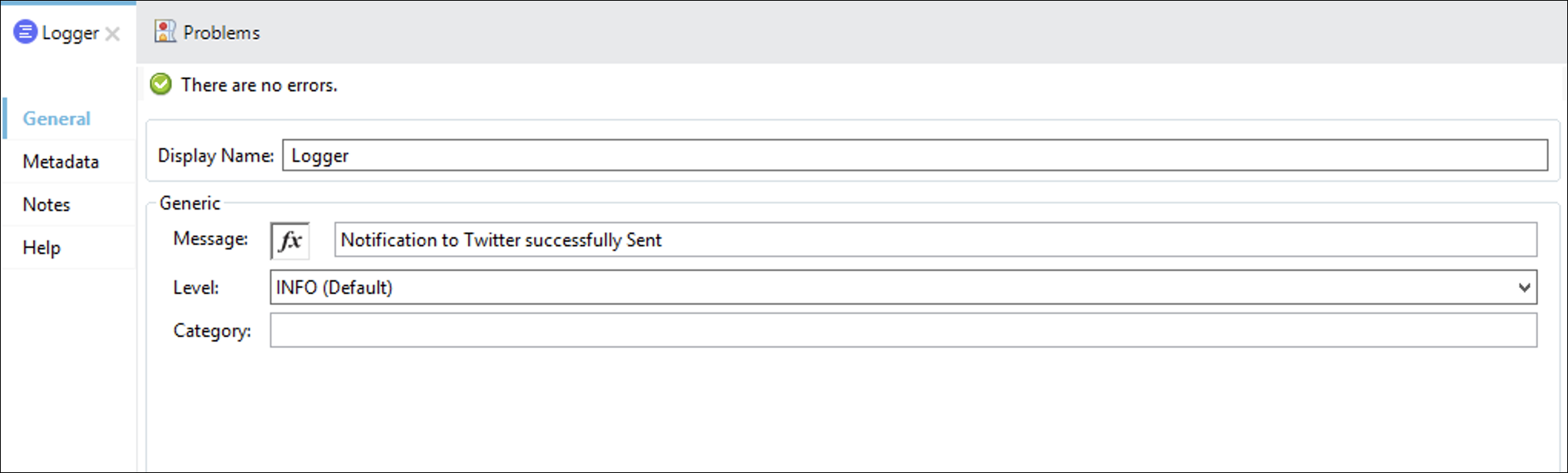
Task: Select the General section
Action: click(x=56, y=118)
